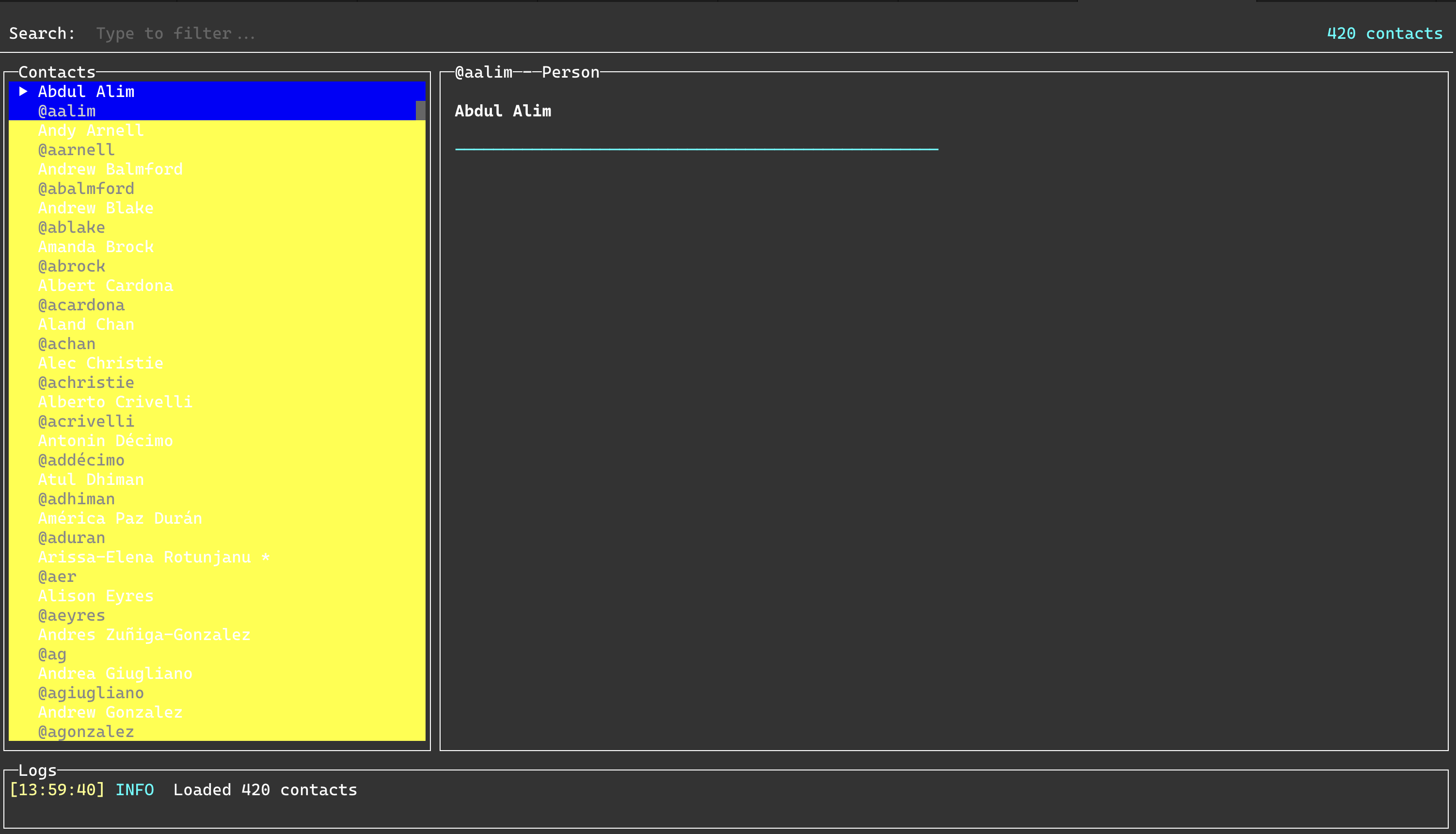Click the 'Loaded 420 contacts' log entry
The image size is (1456, 834).
coord(265,789)
